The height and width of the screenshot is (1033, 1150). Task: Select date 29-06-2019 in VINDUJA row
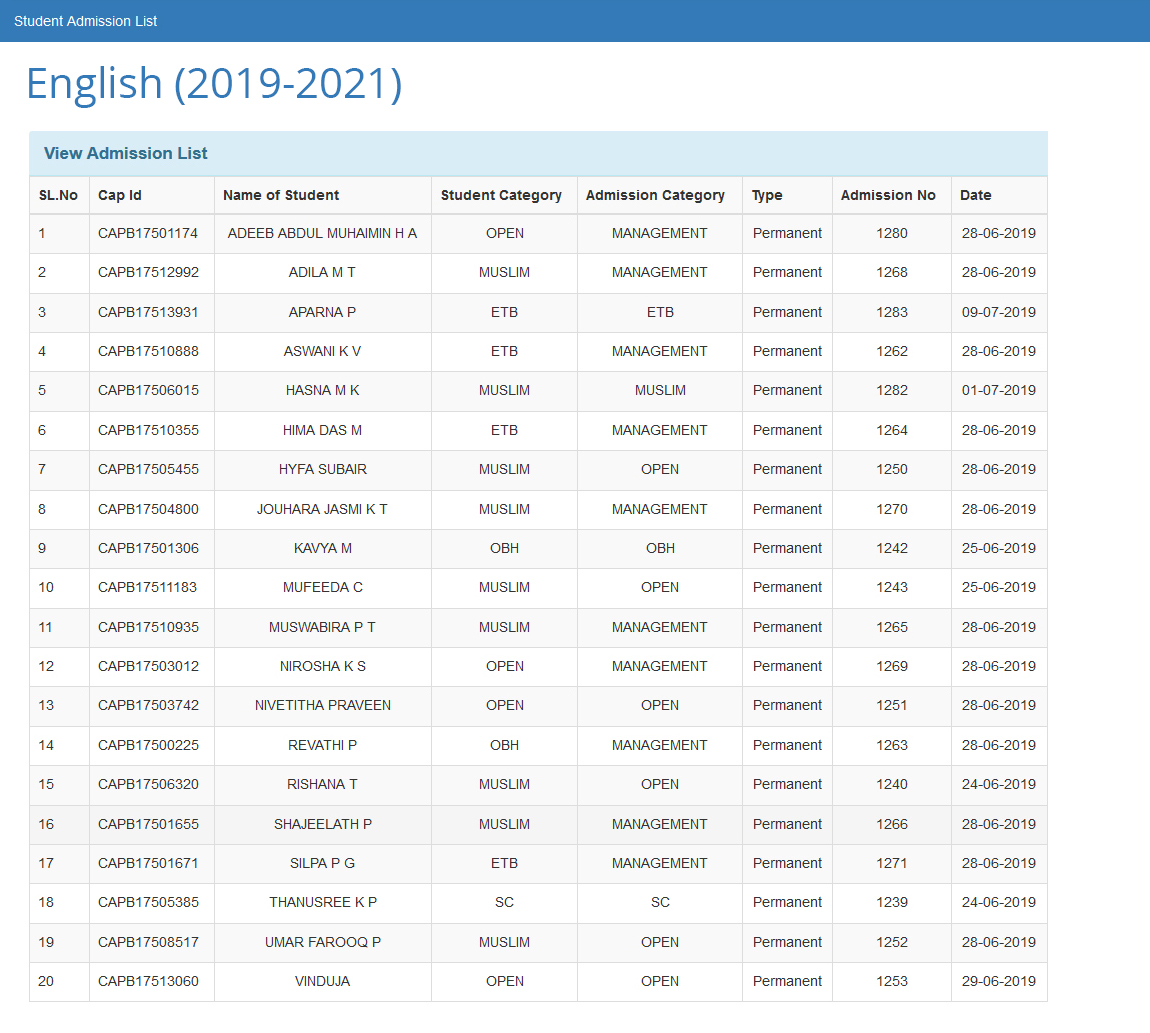(x=998, y=981)
